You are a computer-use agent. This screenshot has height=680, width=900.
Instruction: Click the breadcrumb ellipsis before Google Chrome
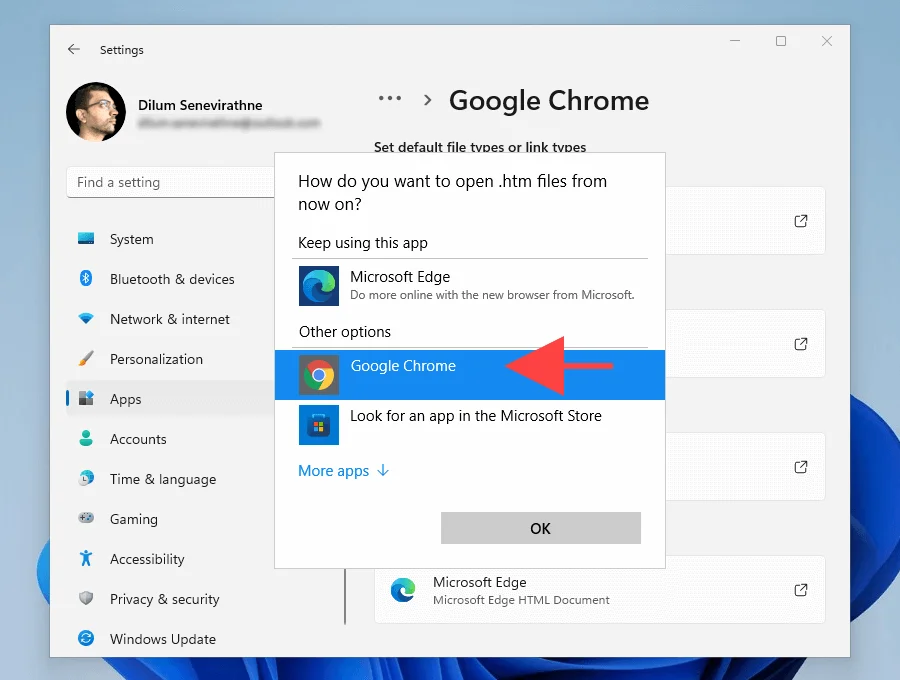click(389, 99)
